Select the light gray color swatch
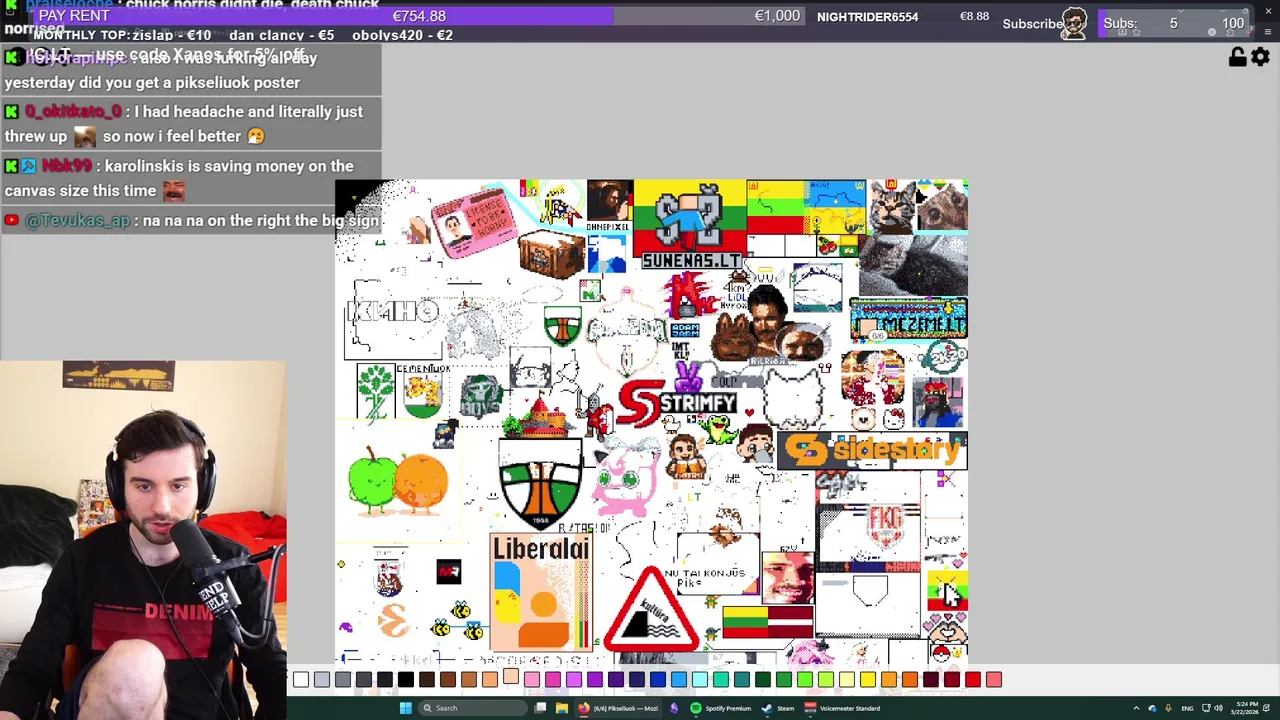Viewport: 1280px width, 720px height. (322, 680)
